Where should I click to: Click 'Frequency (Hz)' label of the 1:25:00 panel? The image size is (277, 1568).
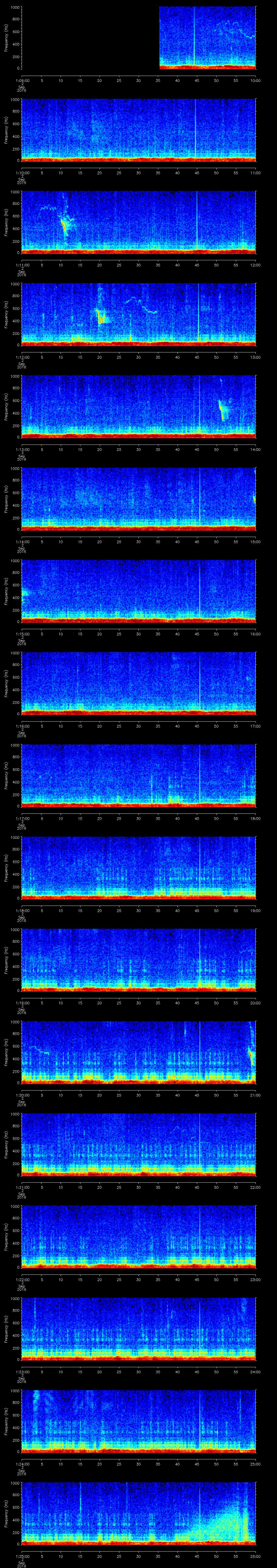click(x=6, y=1513)
